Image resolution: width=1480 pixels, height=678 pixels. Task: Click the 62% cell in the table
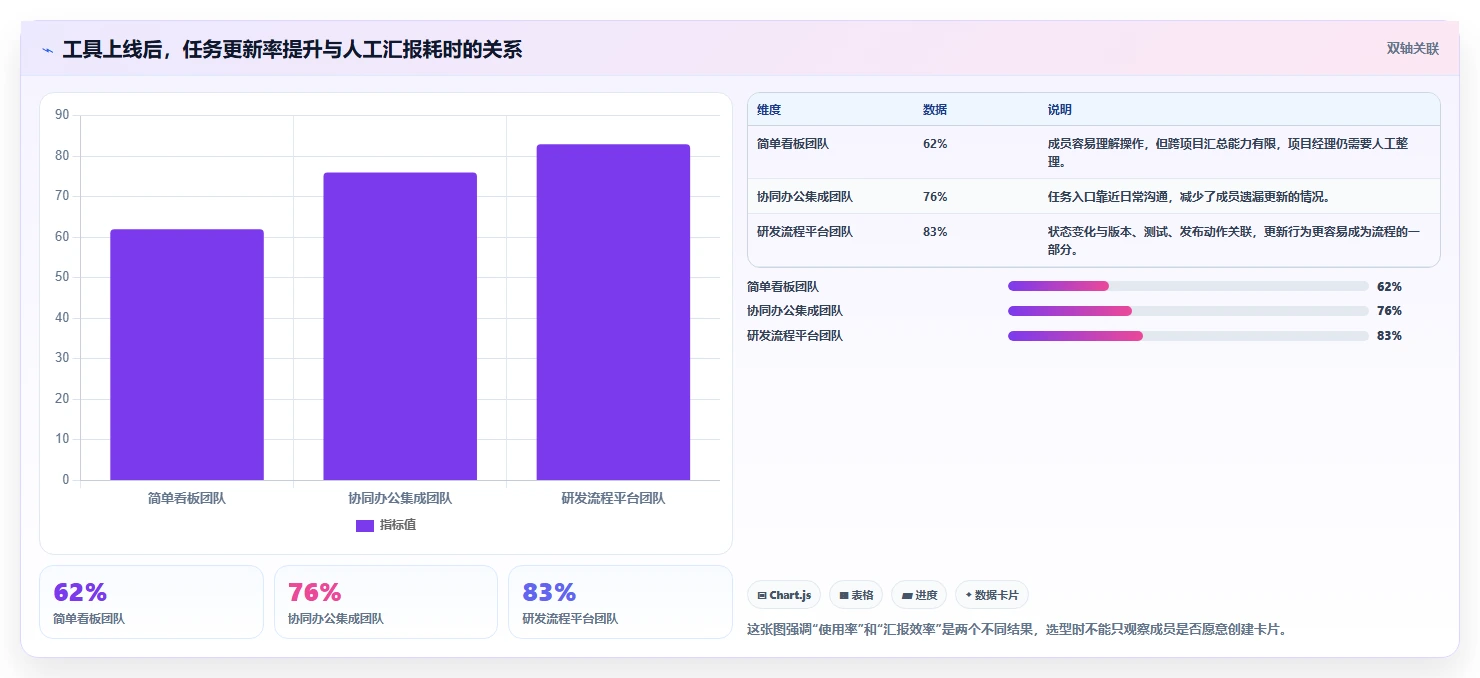click(935, 144)
